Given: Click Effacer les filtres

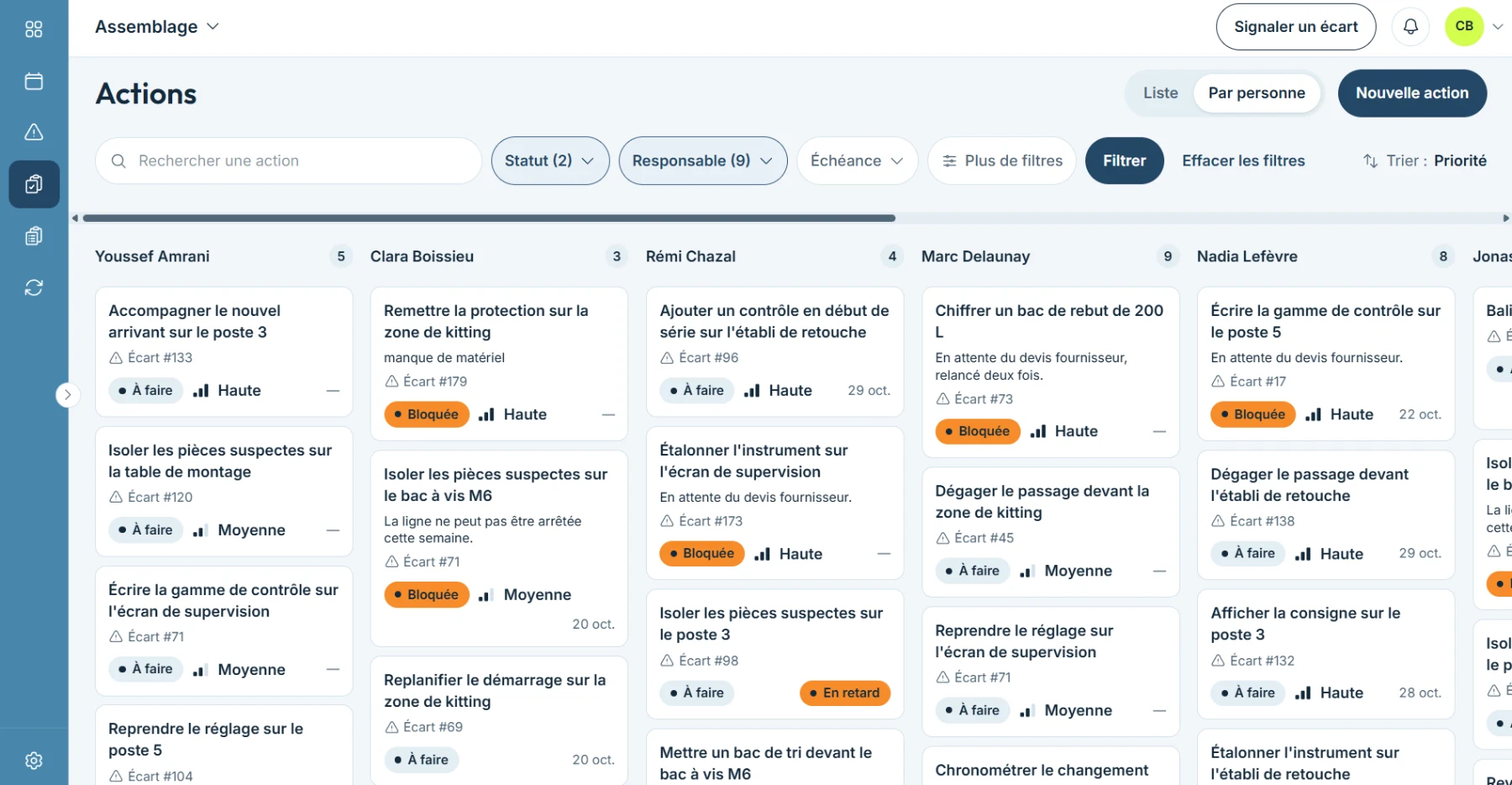Looking at the screenshot, I should (1243, 161).
